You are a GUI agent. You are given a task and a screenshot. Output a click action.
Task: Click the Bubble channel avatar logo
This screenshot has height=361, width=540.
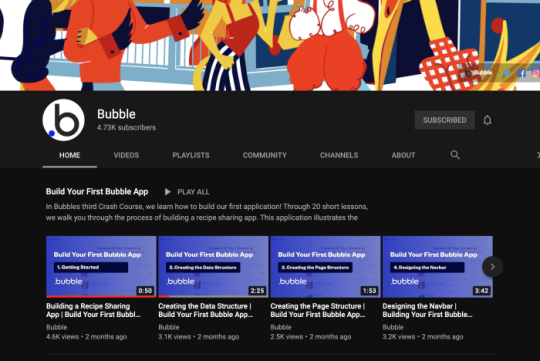pyautogui.click(x=63, y=120)
